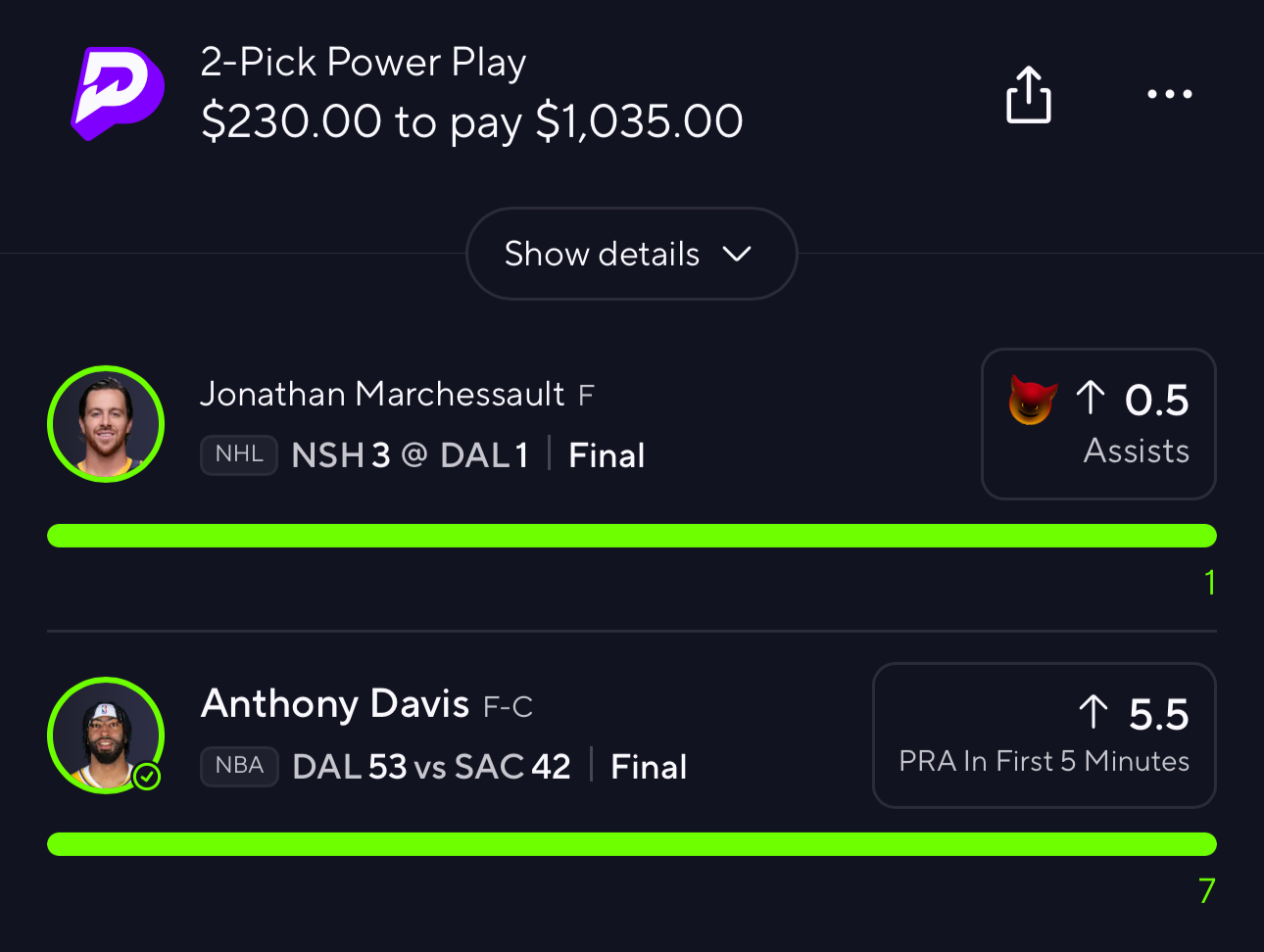Viewport: 1264px width, 952px height.
Task: Click the NHL league badge
Action: 239,454
